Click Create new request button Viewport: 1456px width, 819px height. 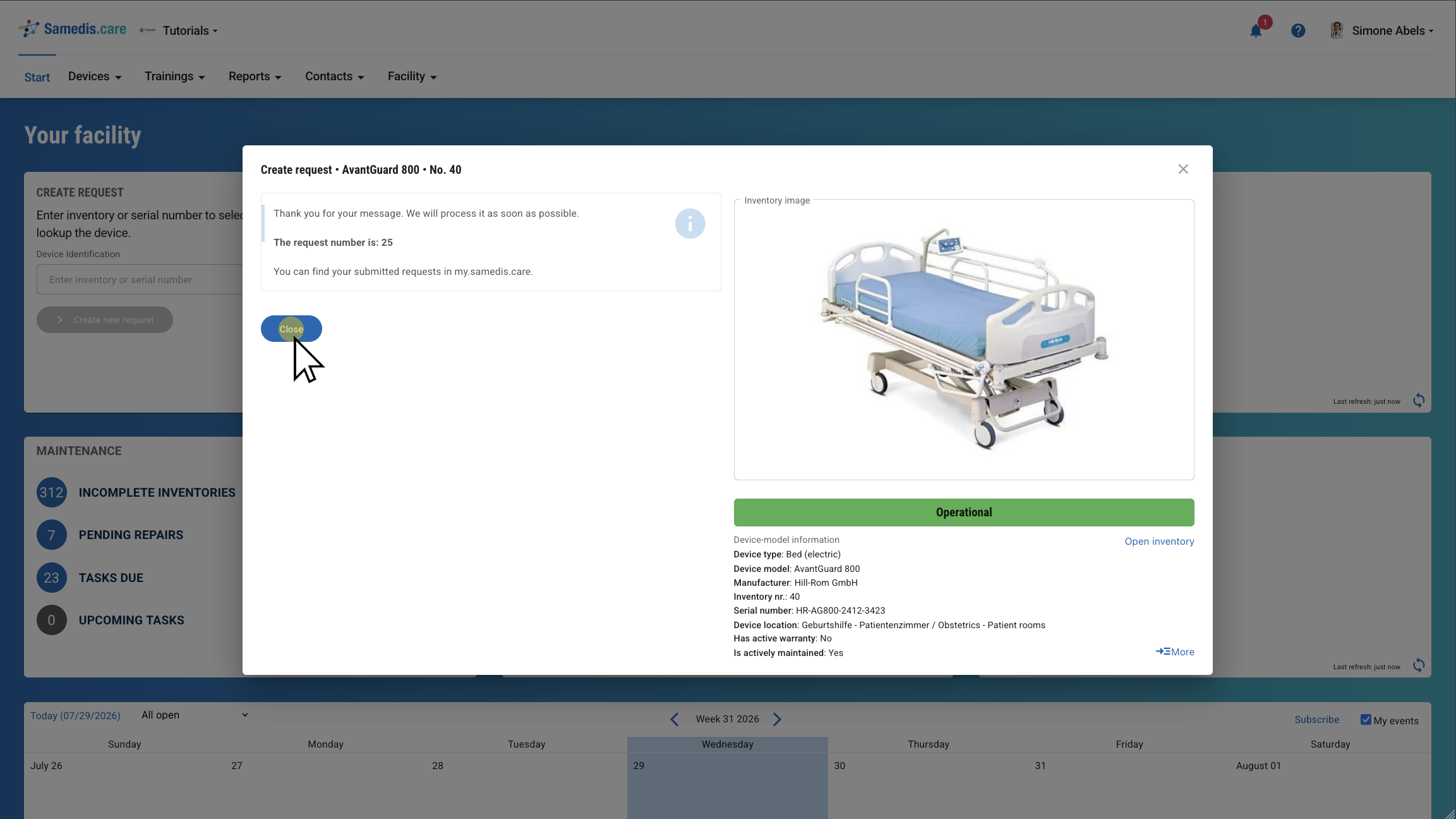[x=105, y=320]
